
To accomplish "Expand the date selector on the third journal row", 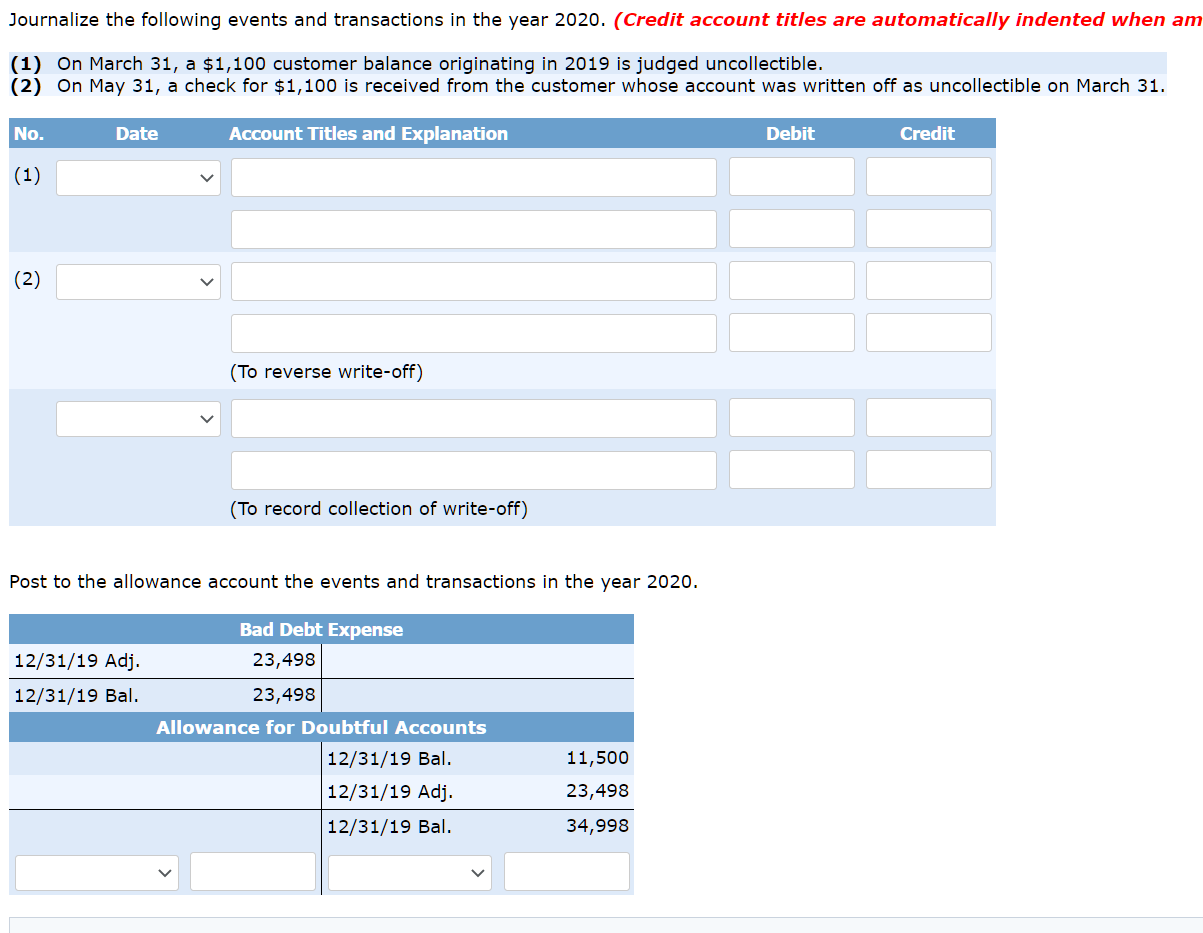I will pyautogui.click(x=137, y=418).
